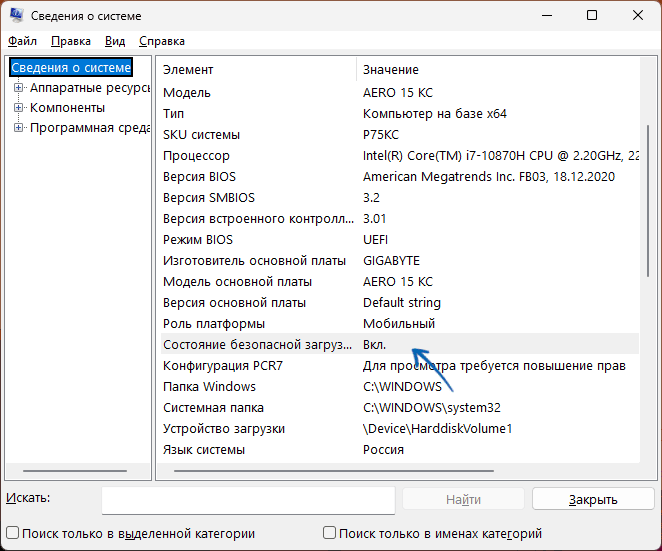
Task: Open the Справка menu
Action: (161, 41)
